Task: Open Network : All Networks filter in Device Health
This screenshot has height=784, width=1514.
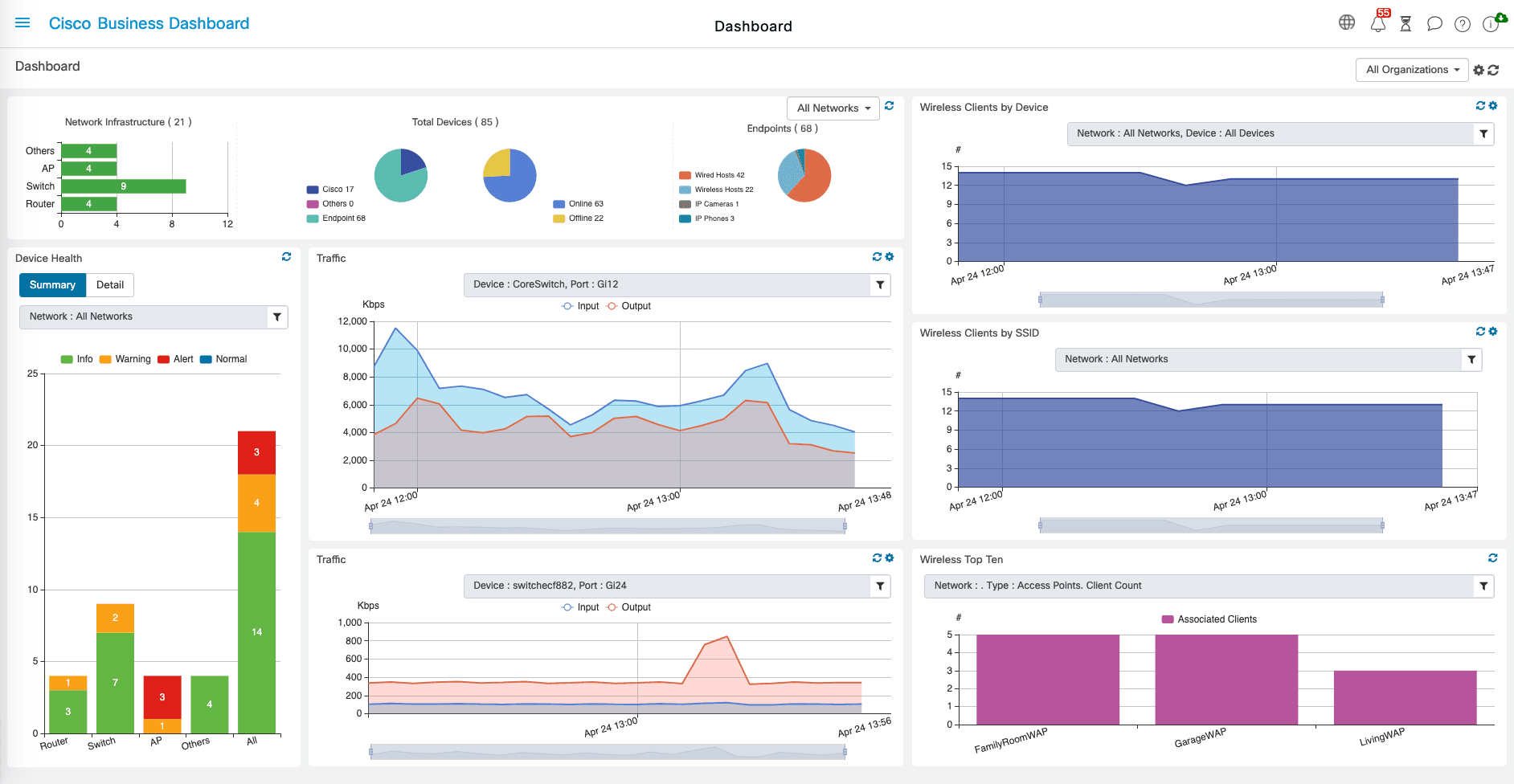Action: coord(153,317)
